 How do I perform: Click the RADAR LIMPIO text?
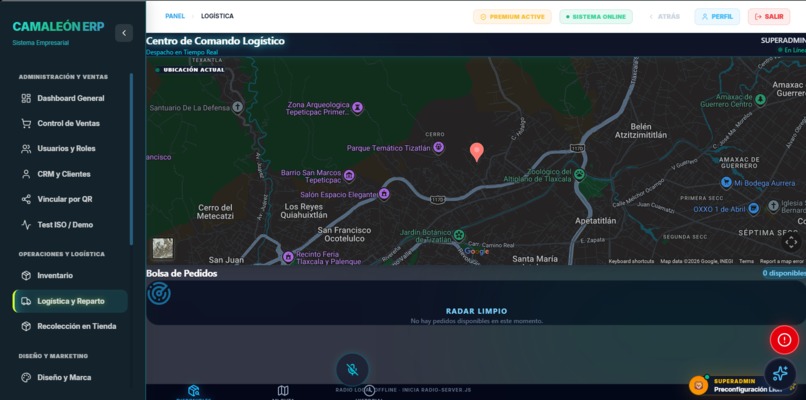477,311
